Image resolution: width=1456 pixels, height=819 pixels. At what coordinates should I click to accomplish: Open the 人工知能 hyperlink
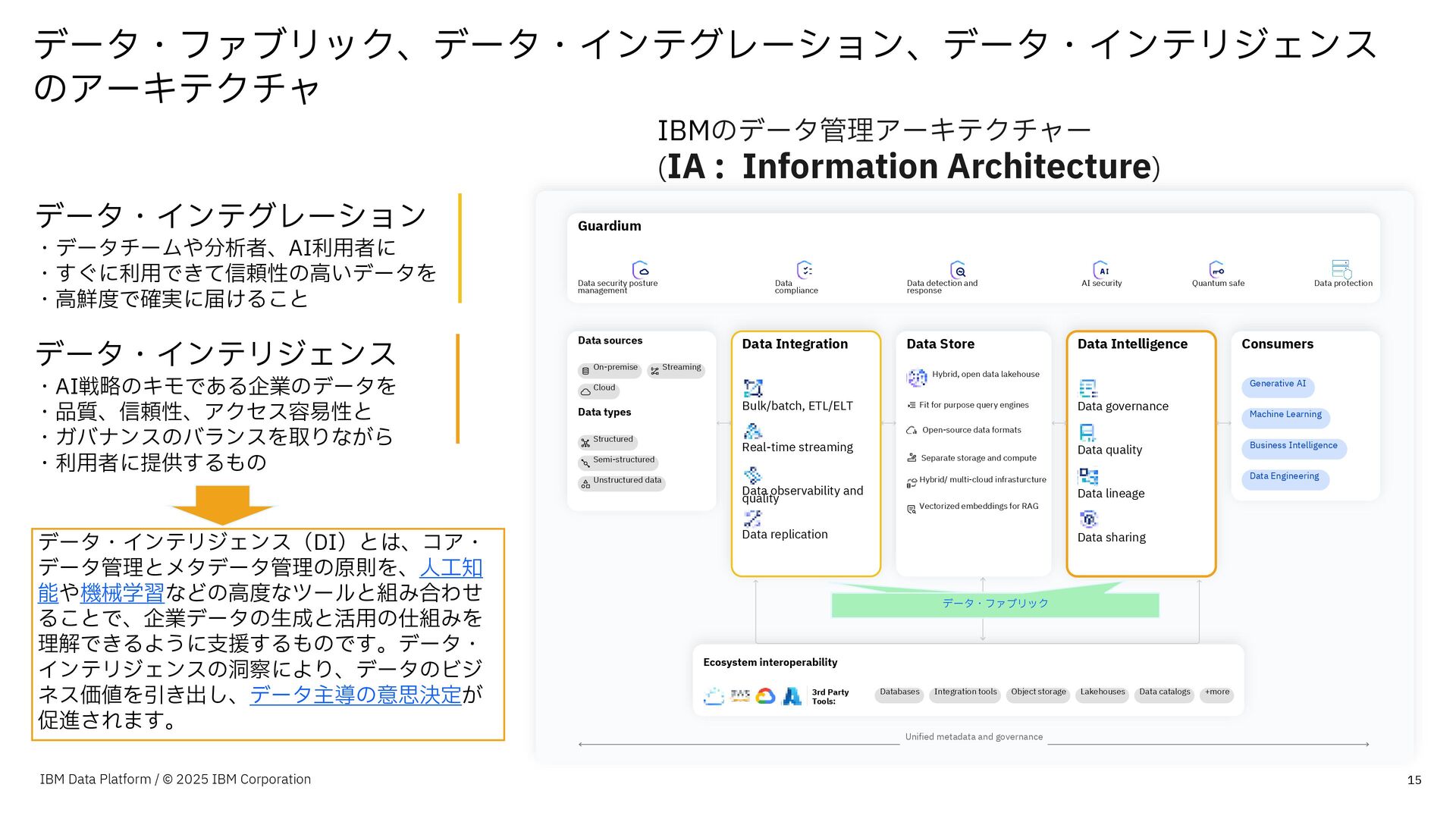coord(450,567)
